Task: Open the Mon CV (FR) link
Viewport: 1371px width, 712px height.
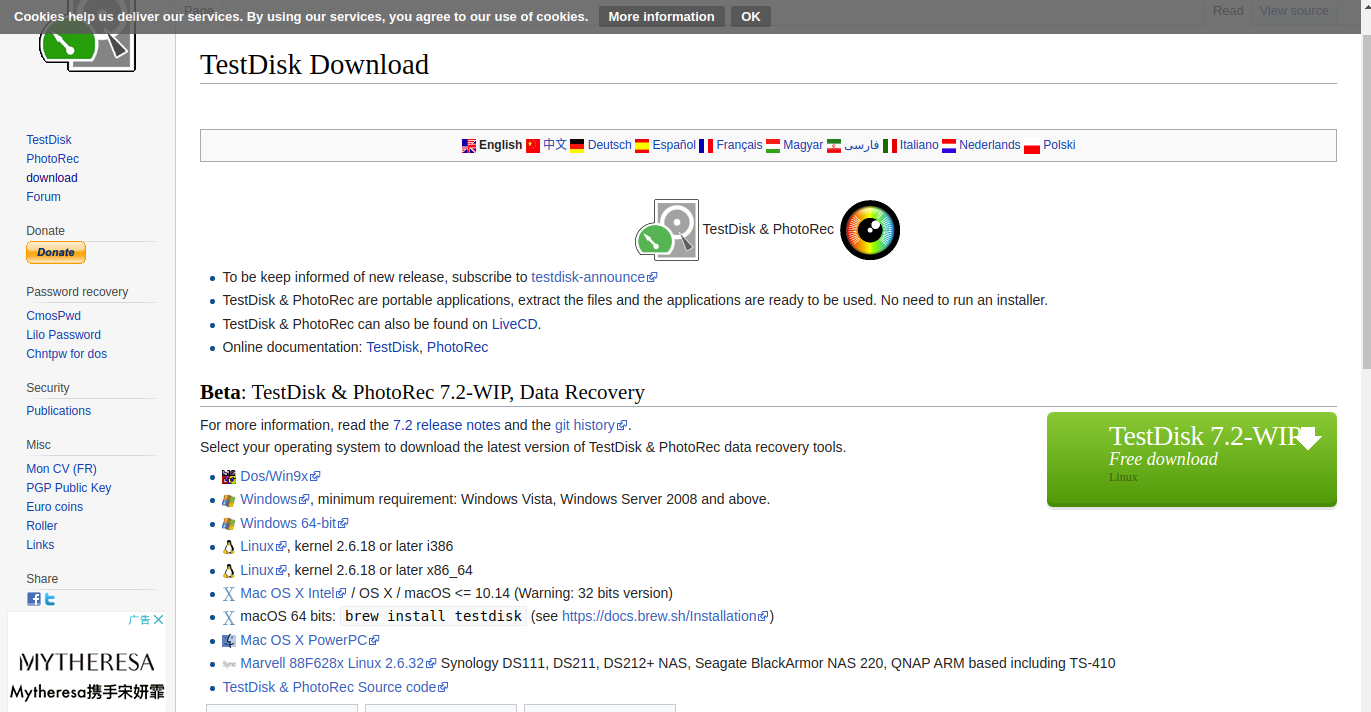Action: tap(61, 469)
